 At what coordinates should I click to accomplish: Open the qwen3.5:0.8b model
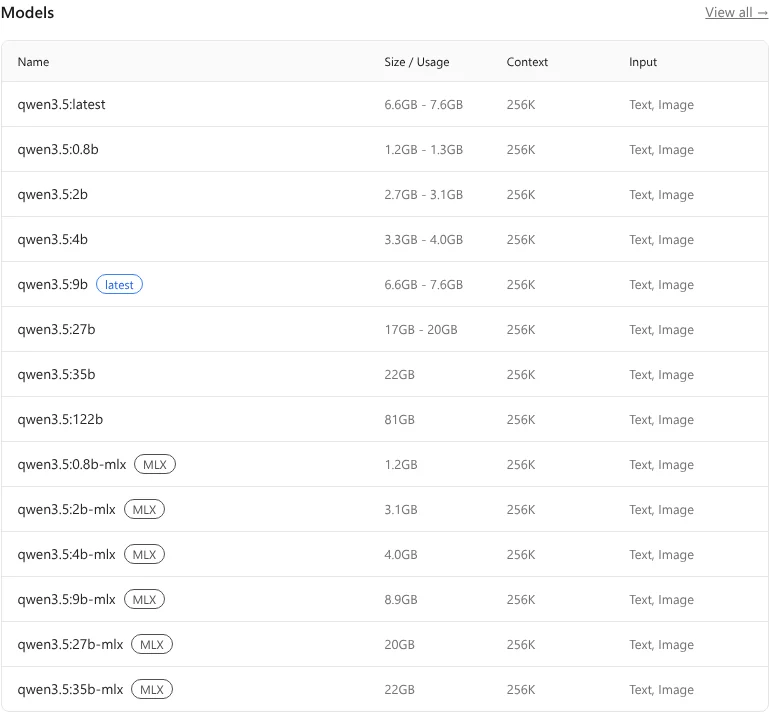click(x=58, y=150)
